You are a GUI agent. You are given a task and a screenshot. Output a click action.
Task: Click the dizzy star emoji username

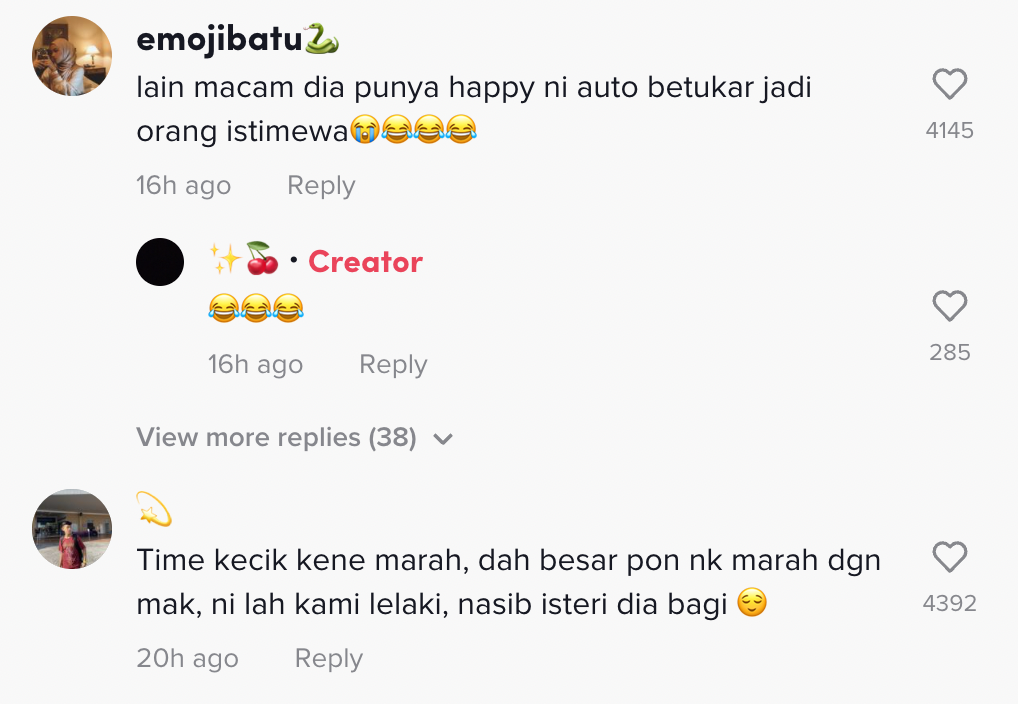[x=154, y=510]
